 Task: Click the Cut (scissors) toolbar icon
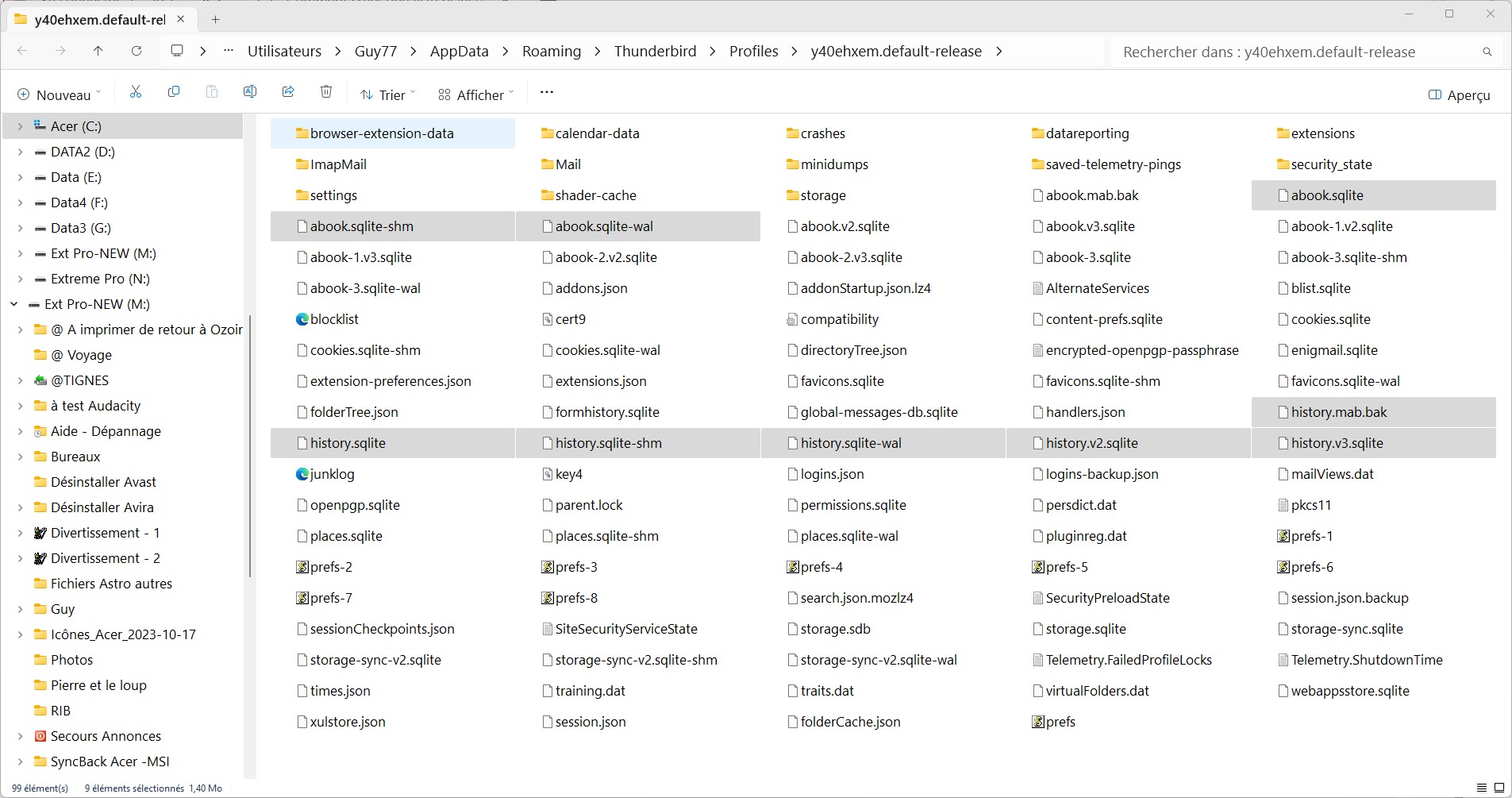coord(136,93)
